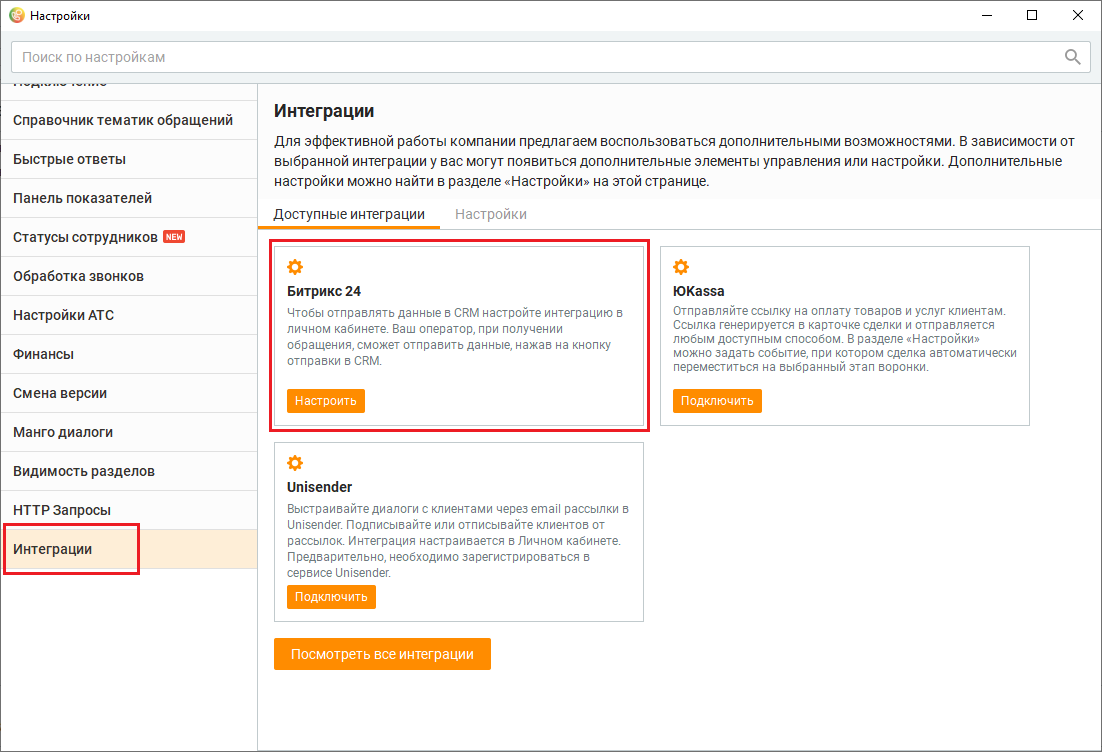Image resolution: width=1102 pixels, height=752 pixels.
Task: Click the Unisender gear icon
Action: click(x=295, y=463)
